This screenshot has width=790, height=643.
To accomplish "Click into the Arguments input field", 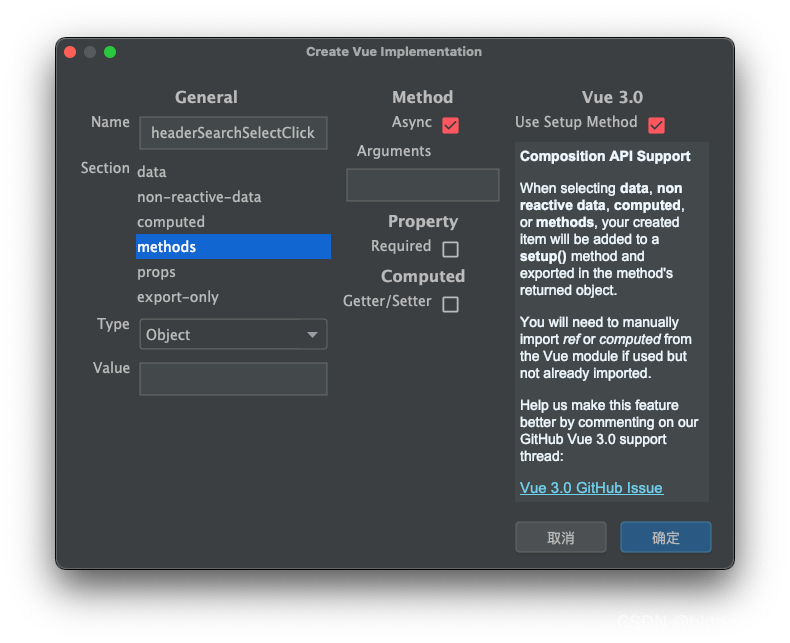I will click(423, 185).
